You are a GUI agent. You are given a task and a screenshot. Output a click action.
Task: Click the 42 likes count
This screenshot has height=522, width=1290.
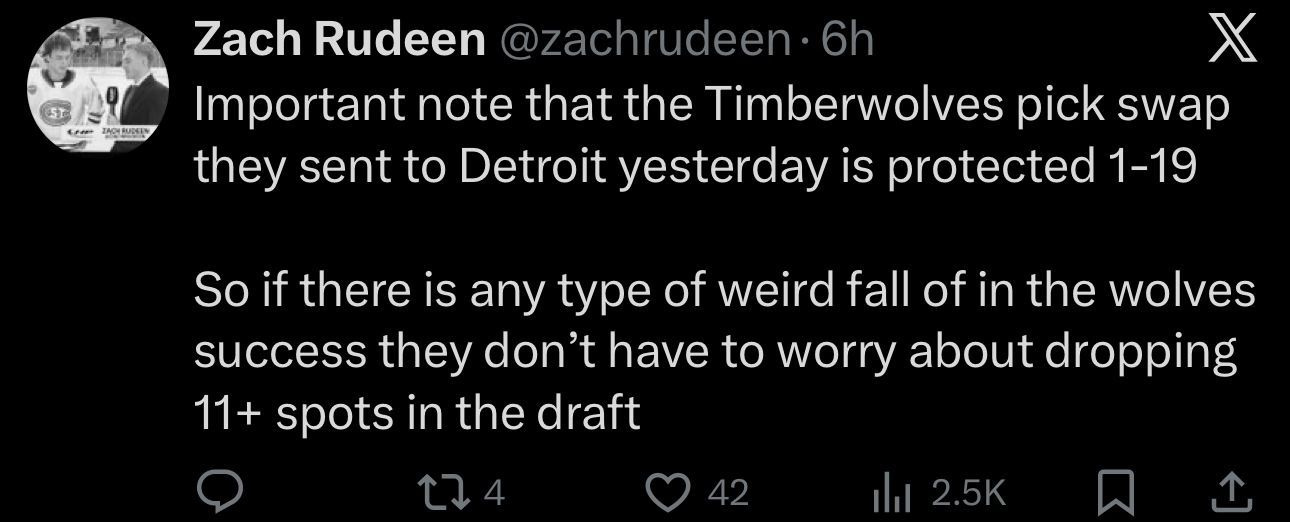728,491
